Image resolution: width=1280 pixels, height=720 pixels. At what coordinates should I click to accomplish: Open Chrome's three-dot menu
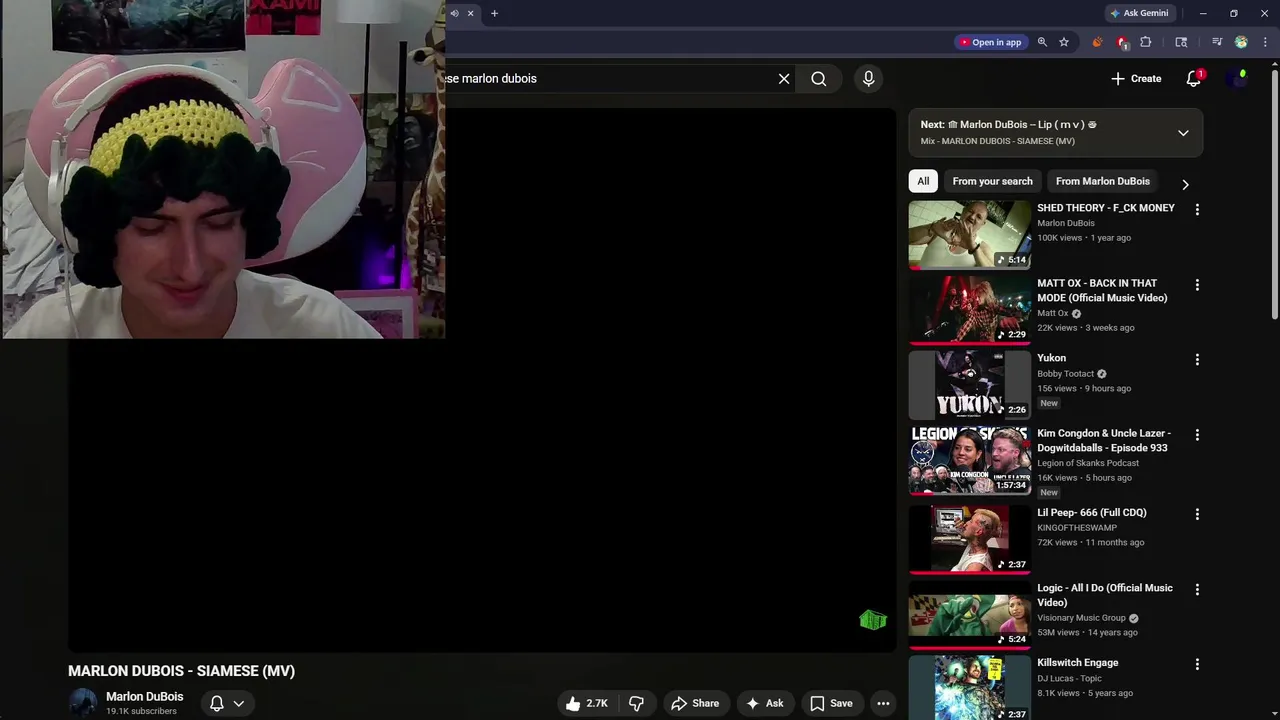point(1265,42)
